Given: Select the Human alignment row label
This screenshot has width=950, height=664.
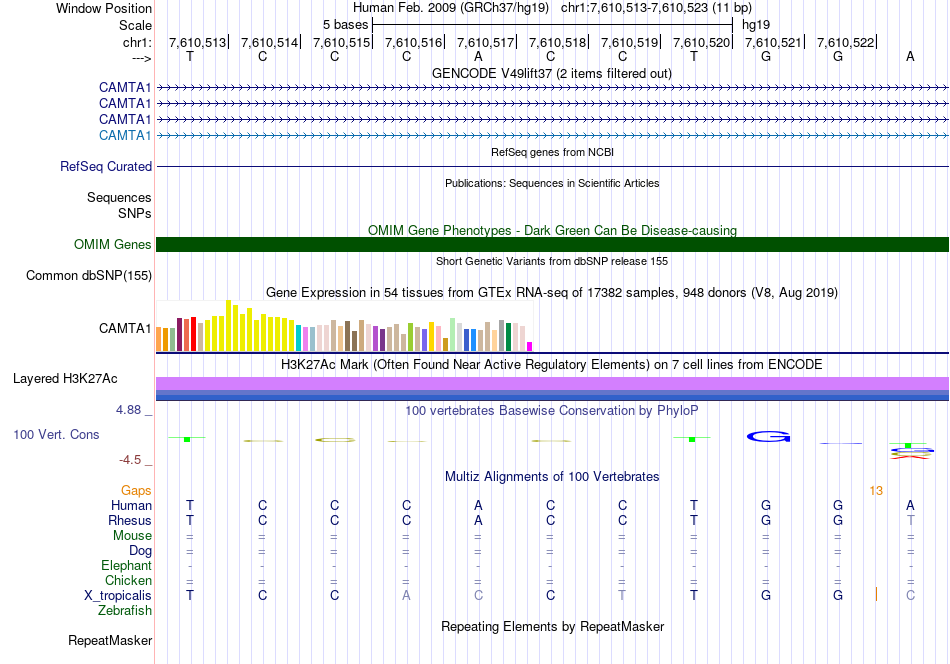Looking at the screenshot, I should tap(131, 505).
